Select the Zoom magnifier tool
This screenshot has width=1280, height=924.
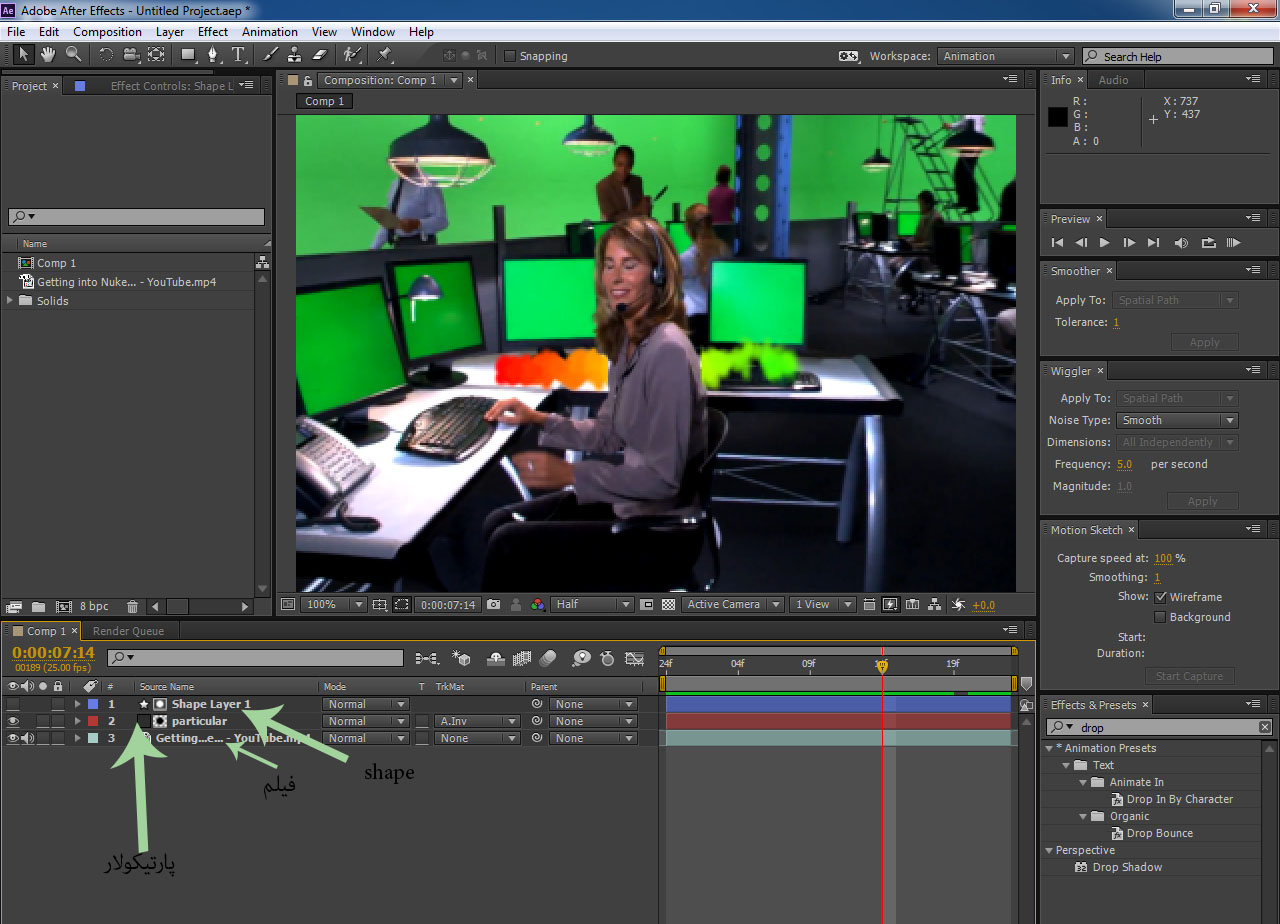(73, 54)
